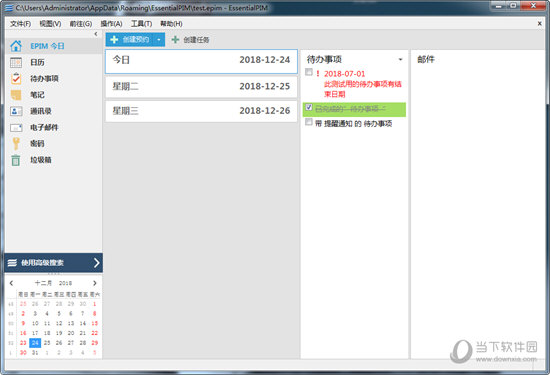This screenshot has height=375, width=550.
Task: Click the 待办事项 panel heading
Action: 324,59
